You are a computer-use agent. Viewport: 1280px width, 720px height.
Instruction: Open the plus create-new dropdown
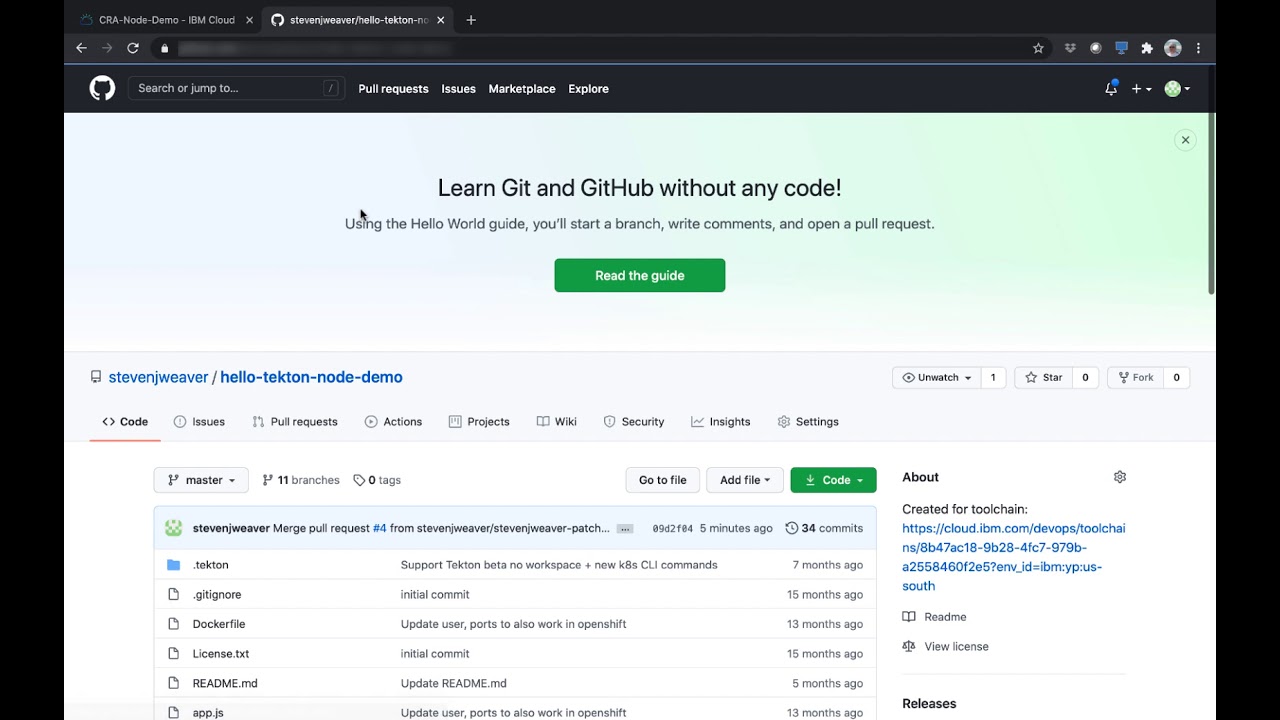point(1141,89)
